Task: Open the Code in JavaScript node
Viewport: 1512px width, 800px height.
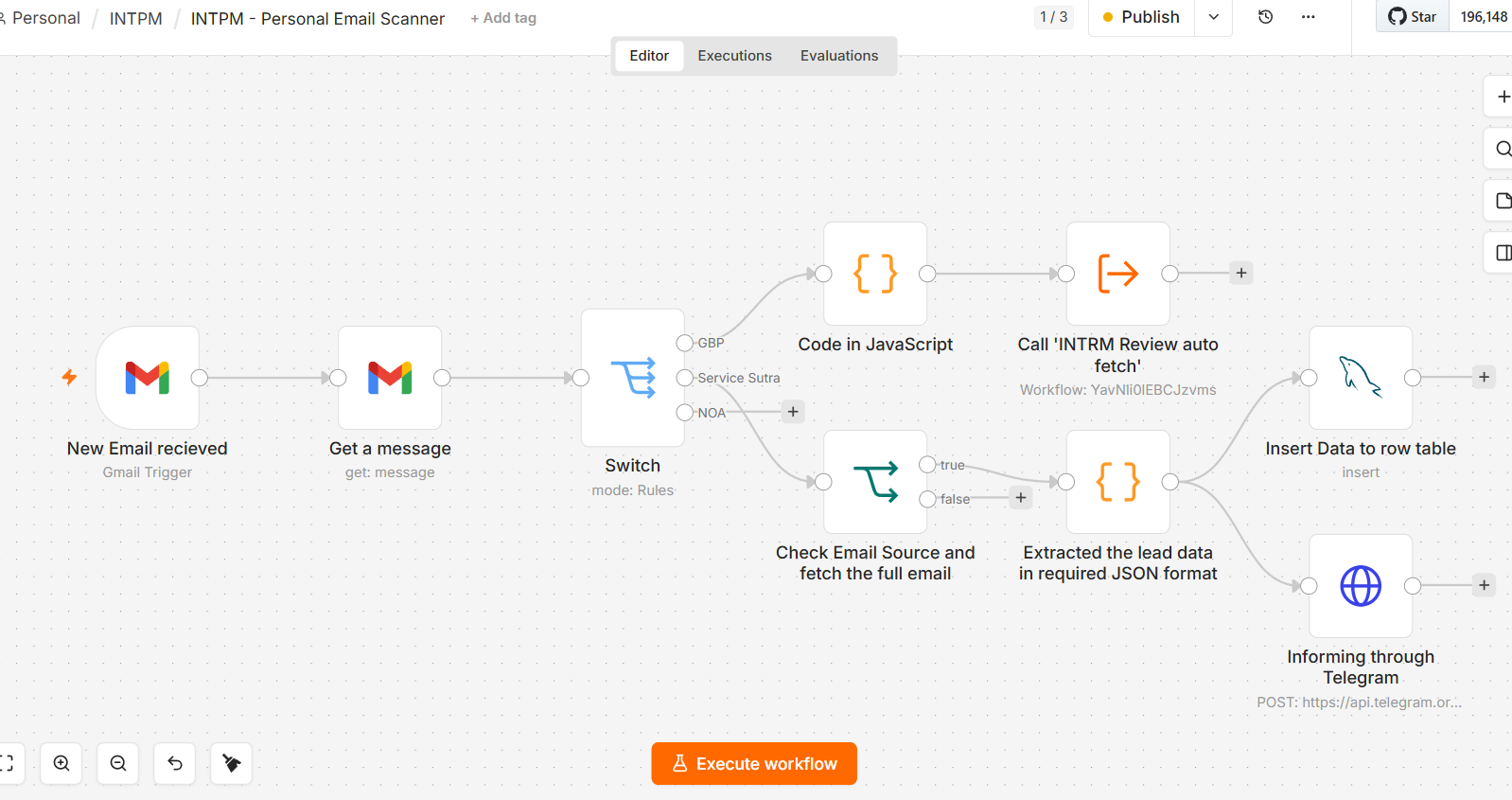Action: tap(875, 274)
